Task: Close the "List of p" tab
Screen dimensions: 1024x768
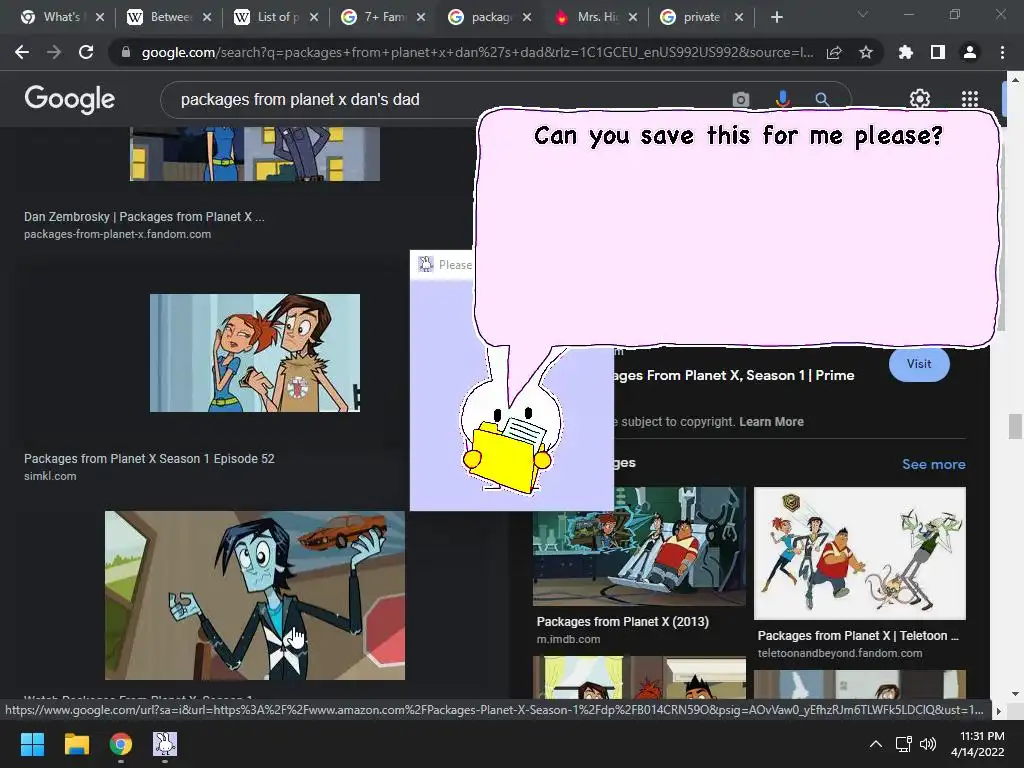Action: [314, 17]
